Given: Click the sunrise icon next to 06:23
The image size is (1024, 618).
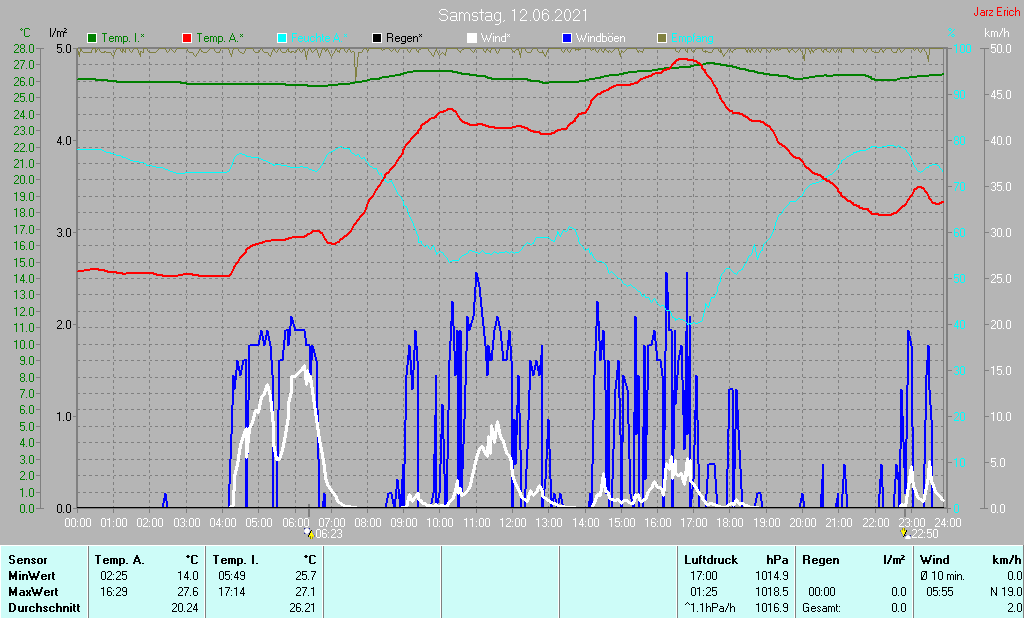Looking at the screenshot, I should [x=310, y=534].
